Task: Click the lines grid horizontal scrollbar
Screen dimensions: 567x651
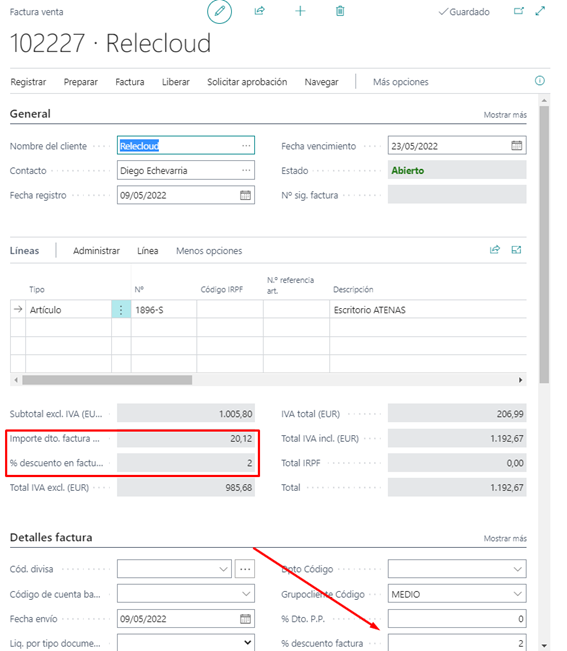Action: pyautogui.click(x=107, y=380)
